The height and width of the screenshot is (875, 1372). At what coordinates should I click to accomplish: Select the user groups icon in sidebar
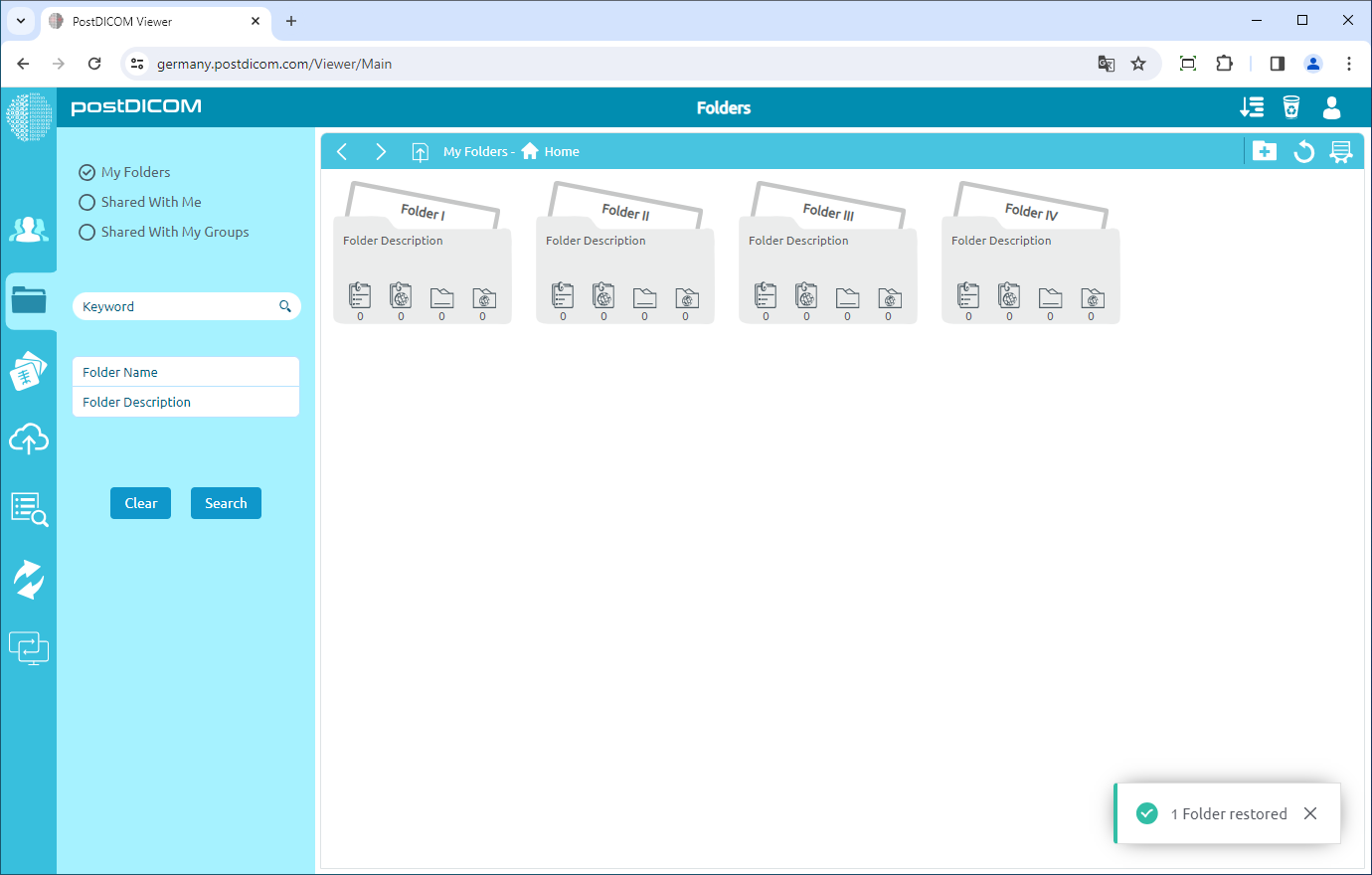29,230
